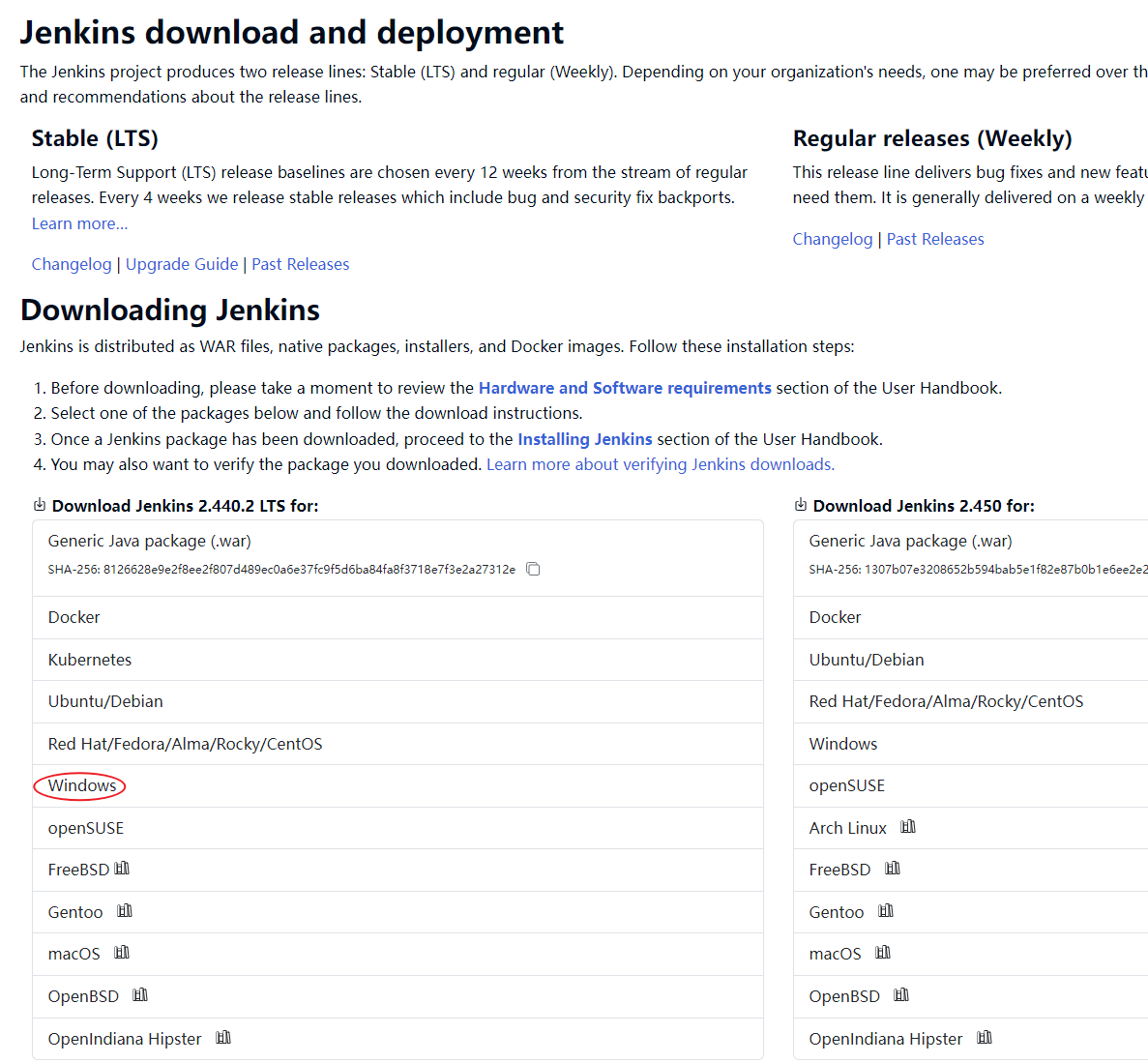Click book icon beside LTS OpenIndiana Hipster

(223, 1038)
